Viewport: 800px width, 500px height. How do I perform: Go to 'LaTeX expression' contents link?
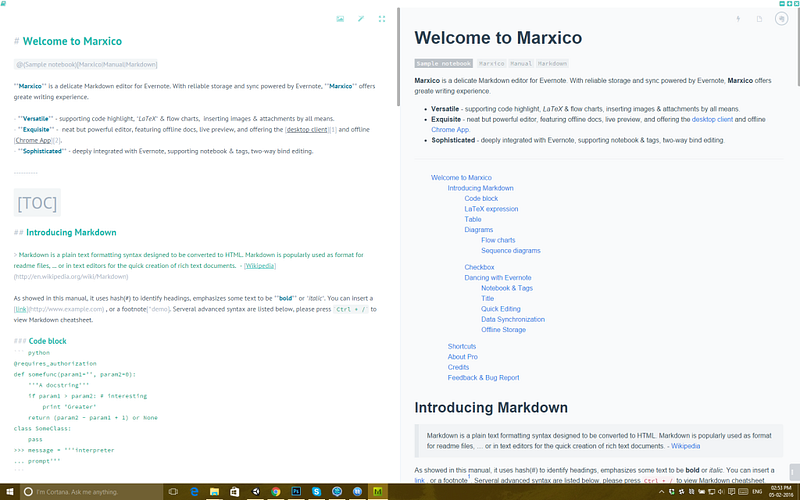pos(491,209)
